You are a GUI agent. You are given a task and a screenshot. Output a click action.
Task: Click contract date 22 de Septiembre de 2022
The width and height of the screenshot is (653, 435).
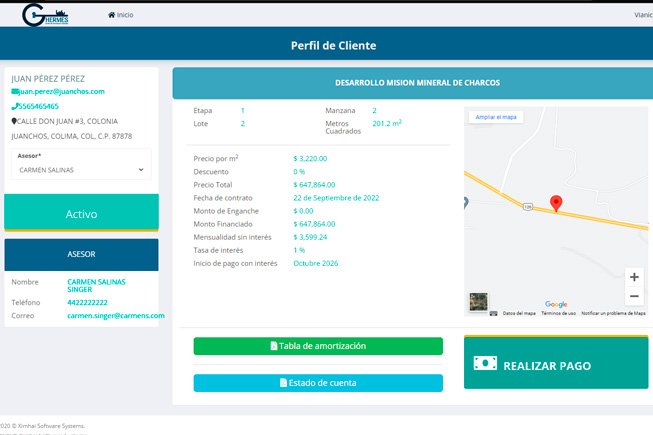pos(336,198)
